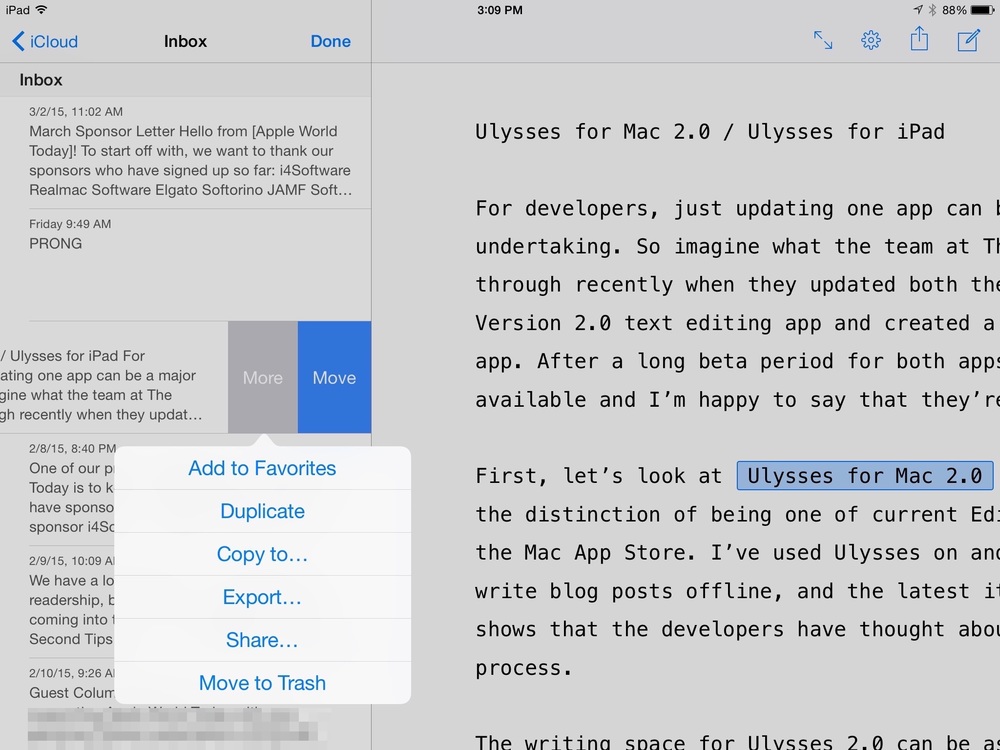Tap the 'Friday 9:49 AM' timestamp
The height and width of the screenshot is (750, 1000).
coord(70,224)
